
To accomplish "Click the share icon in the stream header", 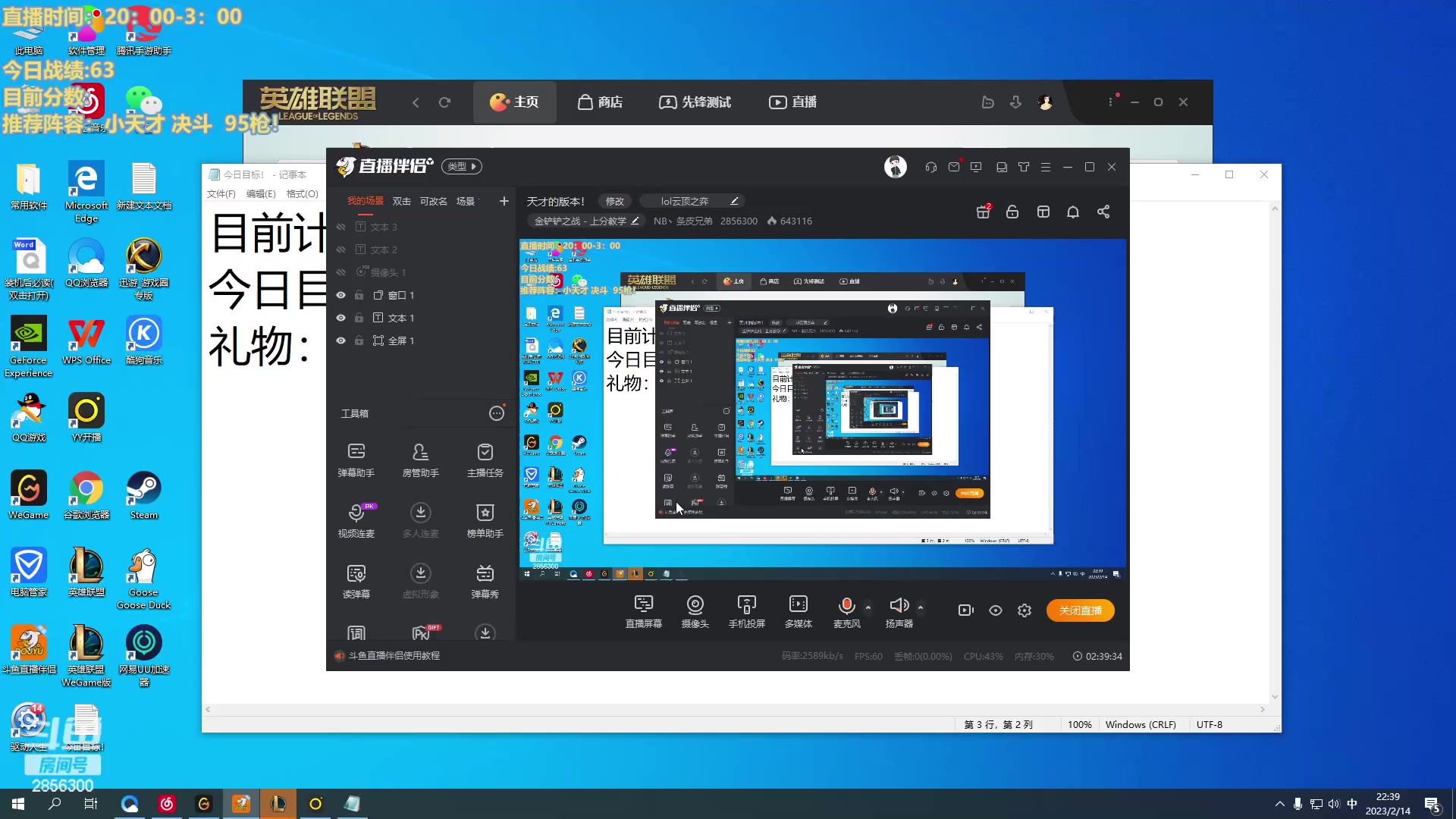I will [x=1103, y=212].
